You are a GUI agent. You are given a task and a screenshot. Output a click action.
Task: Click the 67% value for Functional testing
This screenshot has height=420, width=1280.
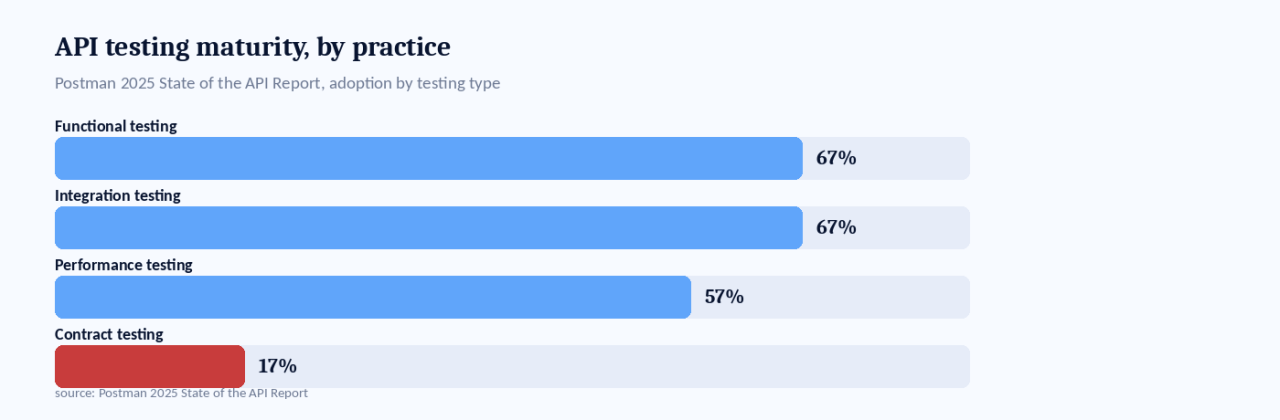[836, 158]
